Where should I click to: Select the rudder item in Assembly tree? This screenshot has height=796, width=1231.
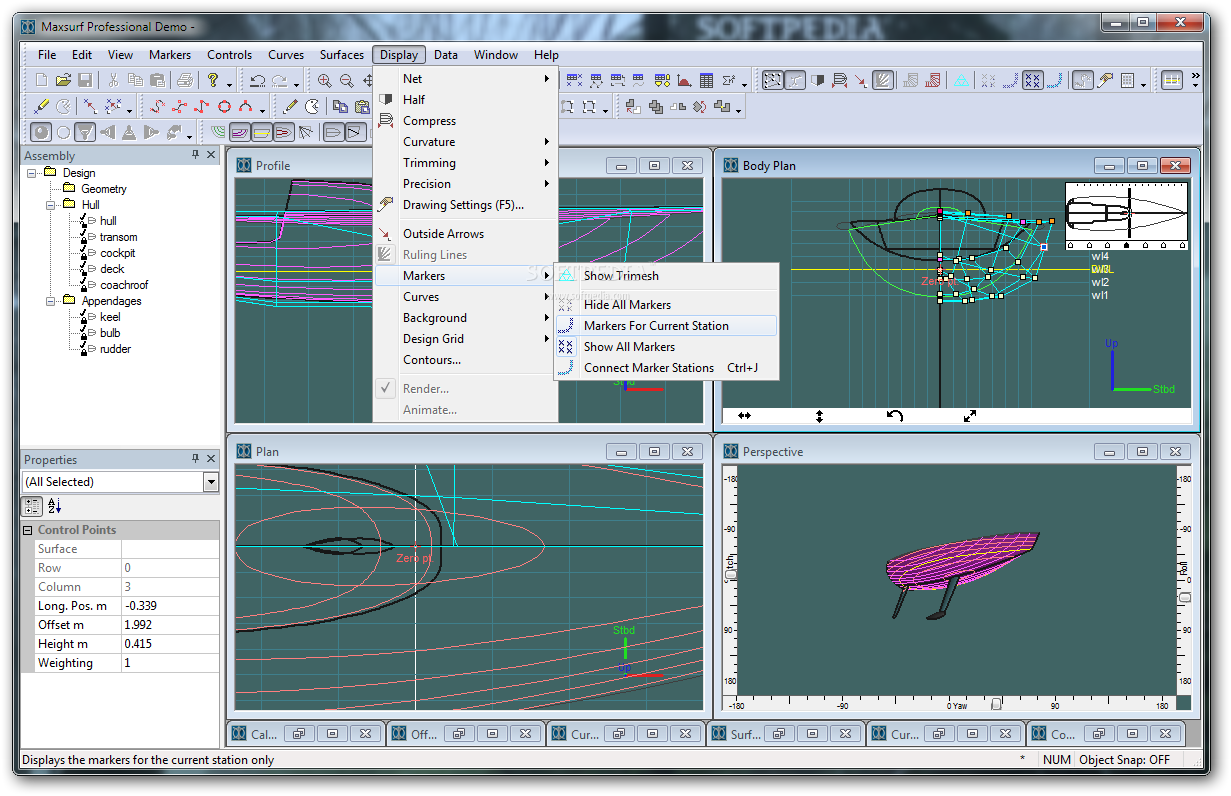click(115, 349)
